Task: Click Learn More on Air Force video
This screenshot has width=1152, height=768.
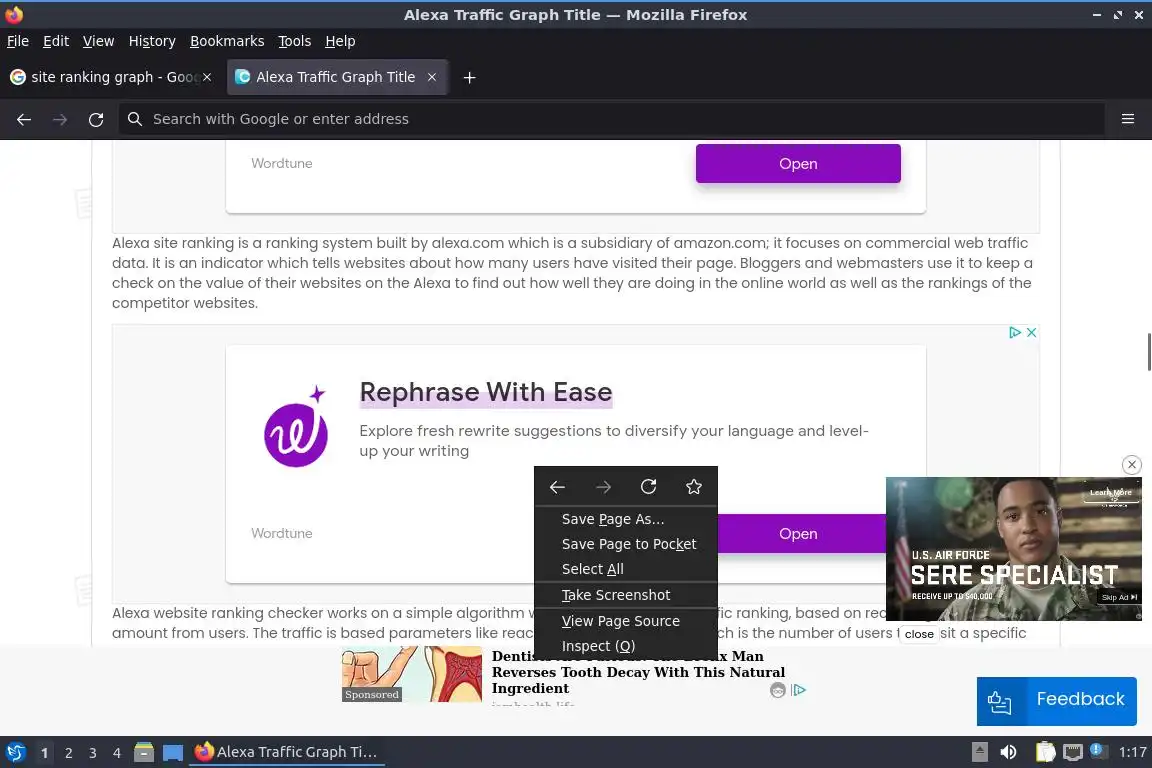Action: point(1111,493)
